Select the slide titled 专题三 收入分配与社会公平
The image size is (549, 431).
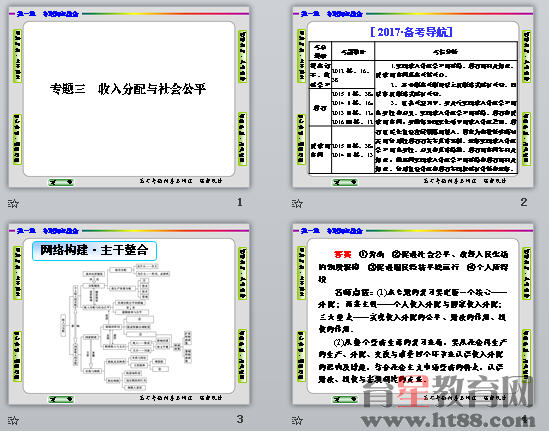pos(129,97)
